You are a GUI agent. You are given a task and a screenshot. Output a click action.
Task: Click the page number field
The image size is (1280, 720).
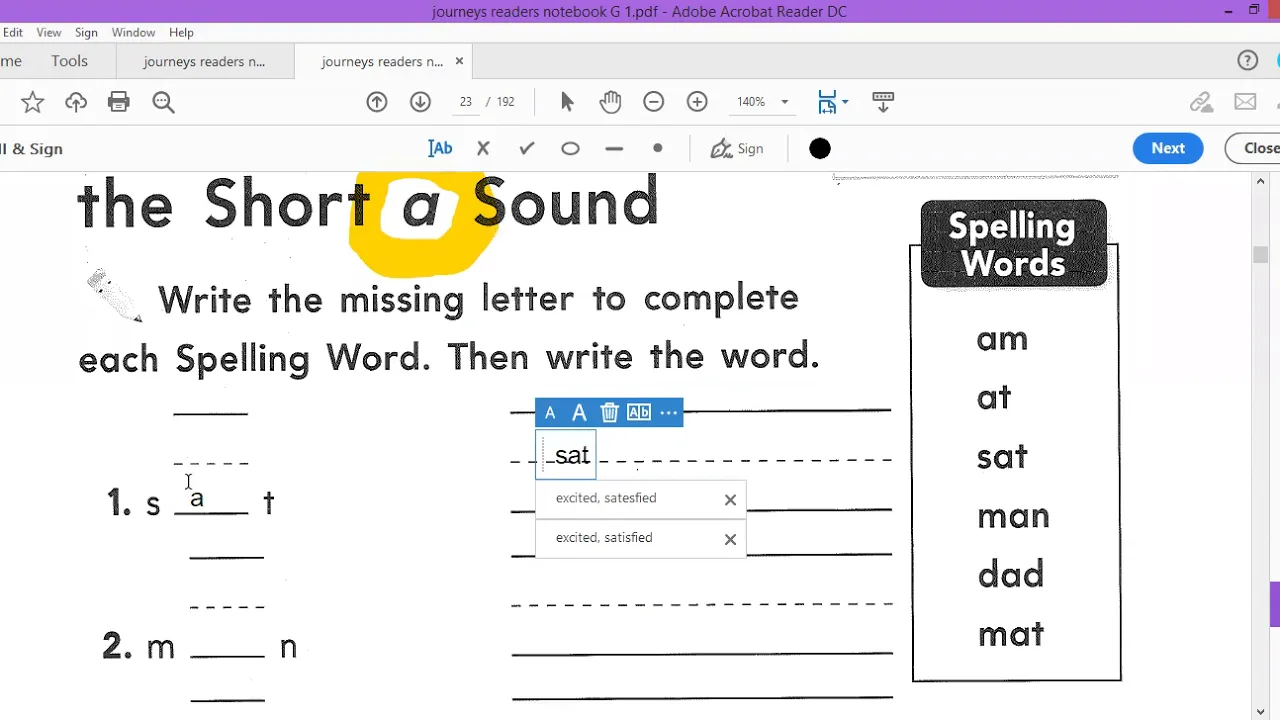[466, 102]
